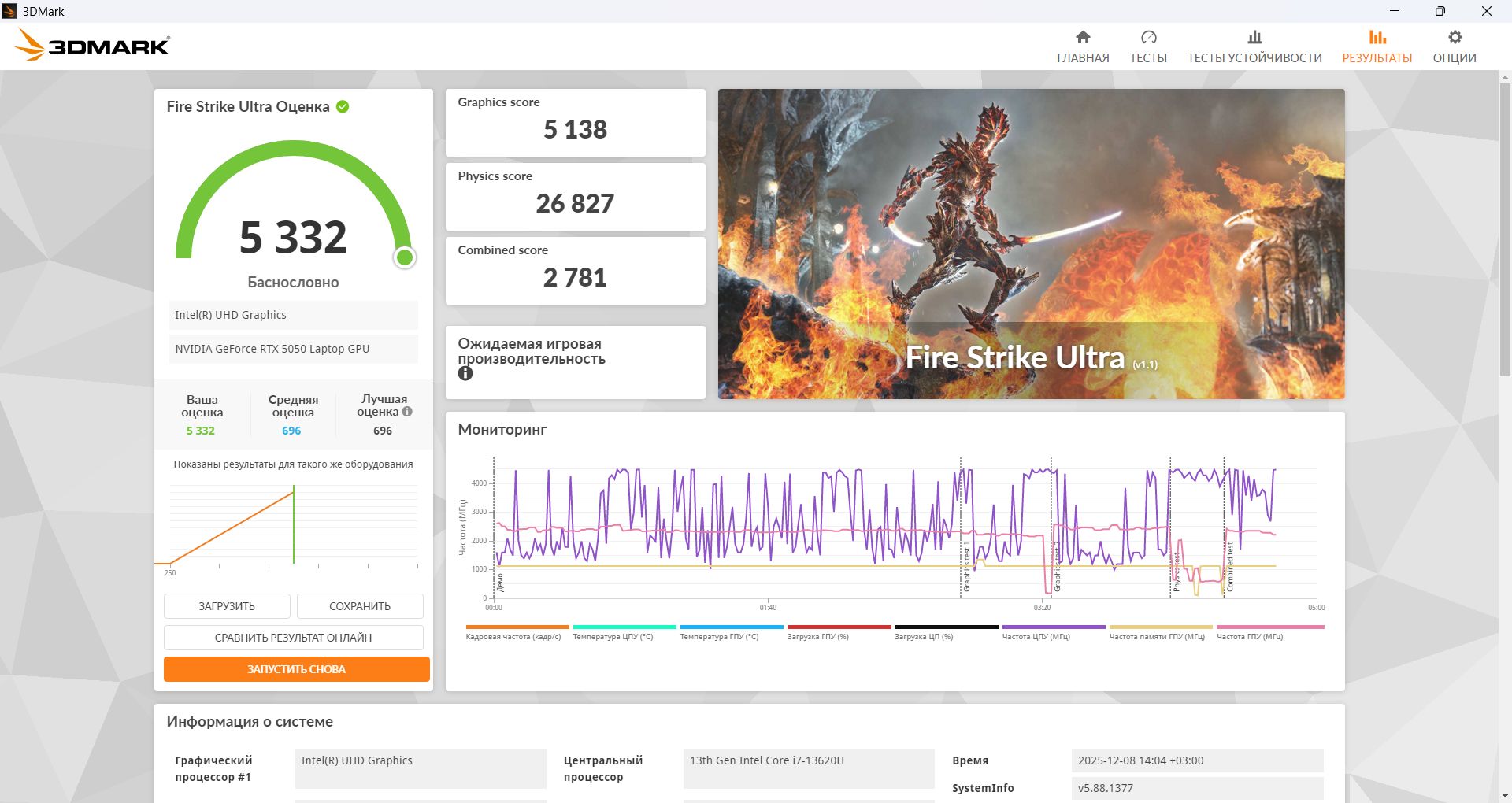This screenshot has height=803, width=1512.
Task: Click the Информация о системе heading
Action: click(x=250, y=722)
